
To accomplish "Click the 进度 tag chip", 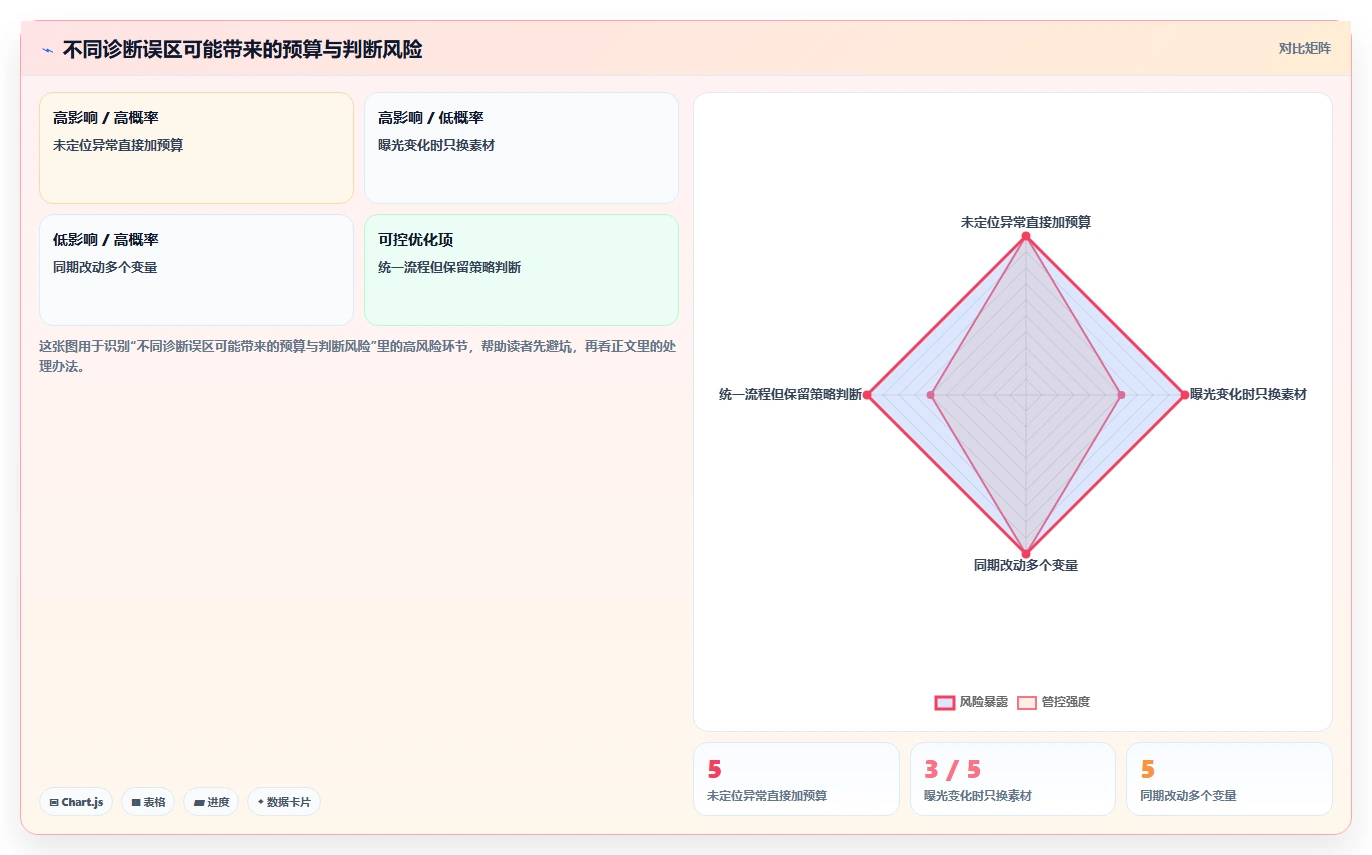I will point(211,802).
